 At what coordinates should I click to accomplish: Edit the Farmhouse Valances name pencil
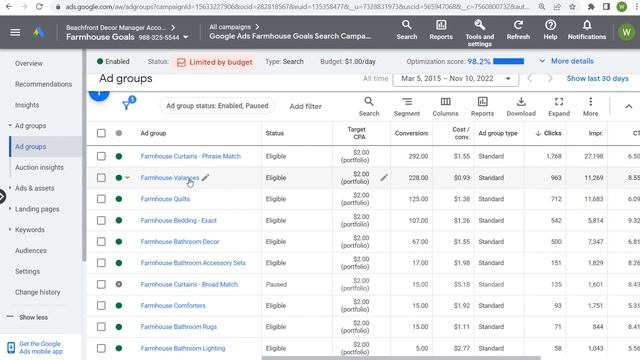[x=205, y=178]
